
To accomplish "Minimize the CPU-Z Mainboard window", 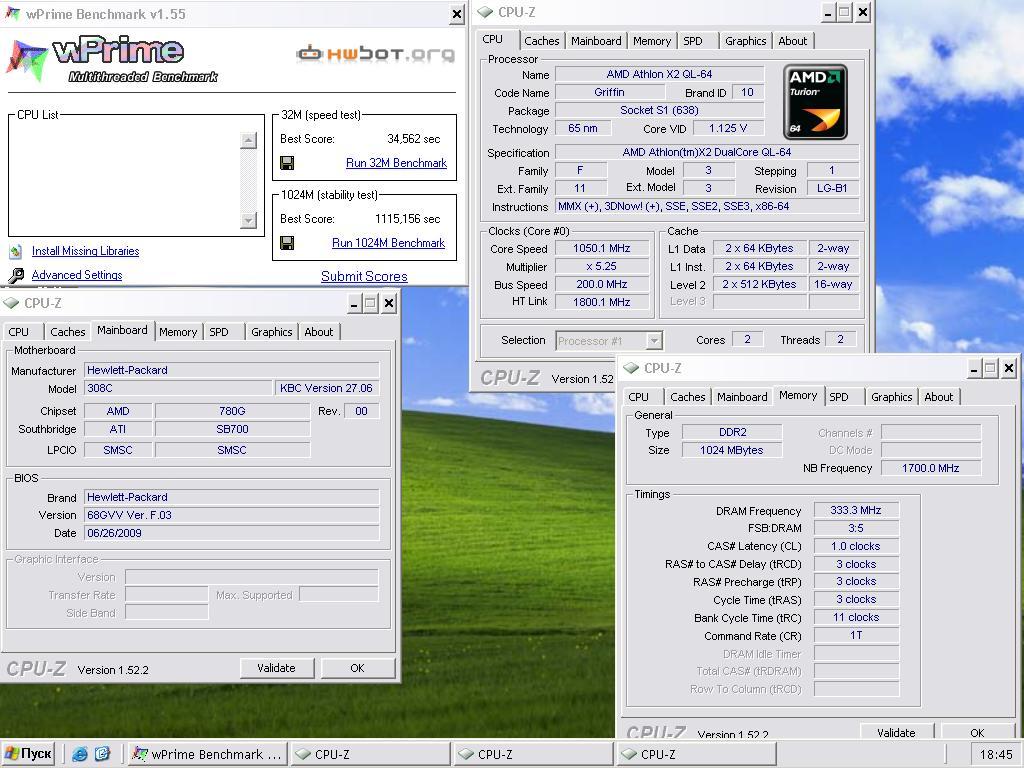I will 353,303.
